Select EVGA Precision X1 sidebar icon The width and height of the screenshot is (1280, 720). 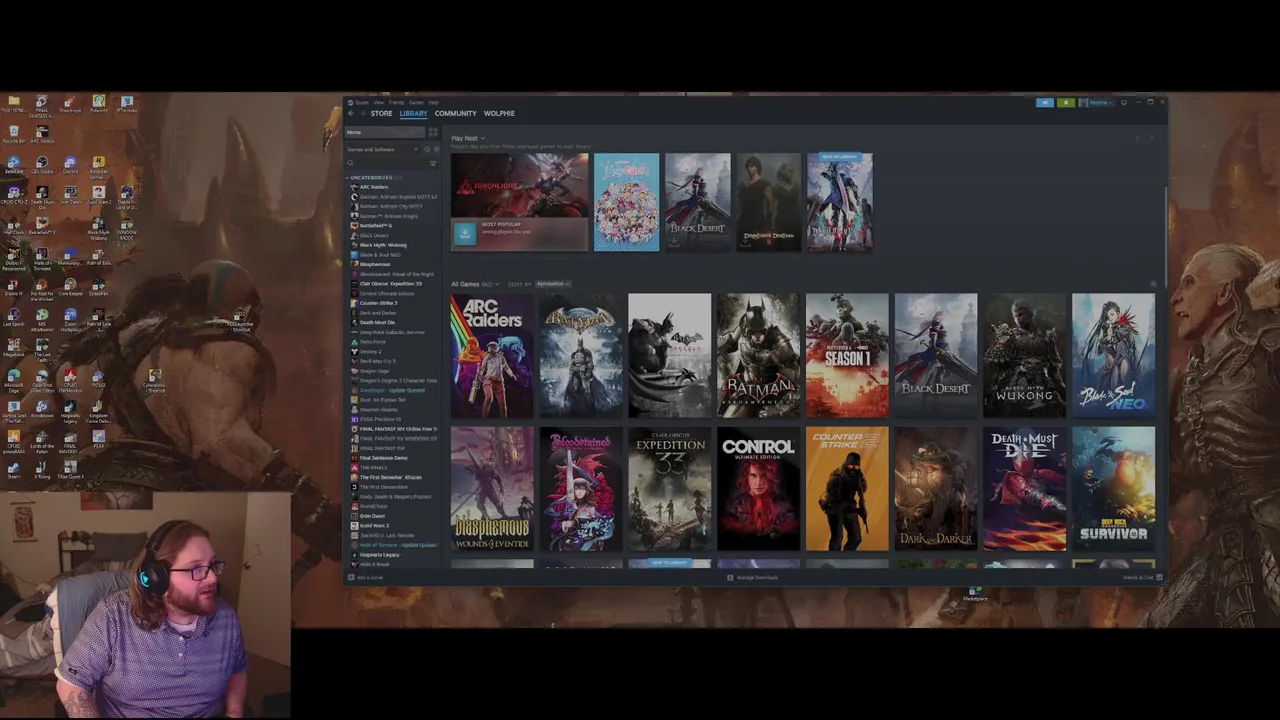354,419
